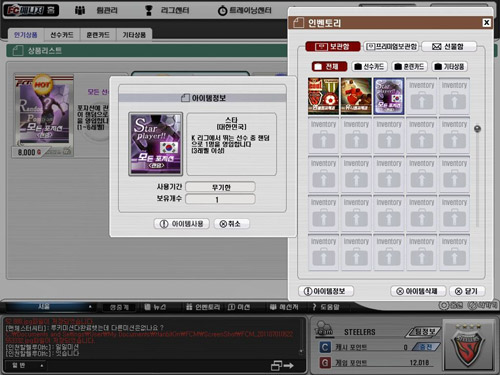
Task: Select the 기타상품 inventory filter
Action: pyautogui.click(x=450, y=67)
